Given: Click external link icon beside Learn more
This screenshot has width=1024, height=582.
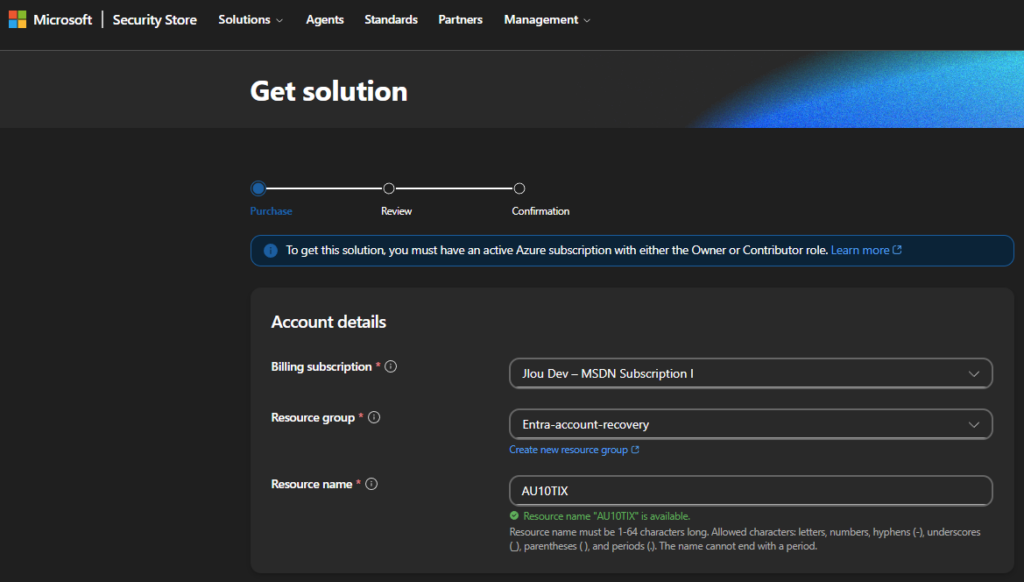Looking at the screenshot, I should (897, 250).
